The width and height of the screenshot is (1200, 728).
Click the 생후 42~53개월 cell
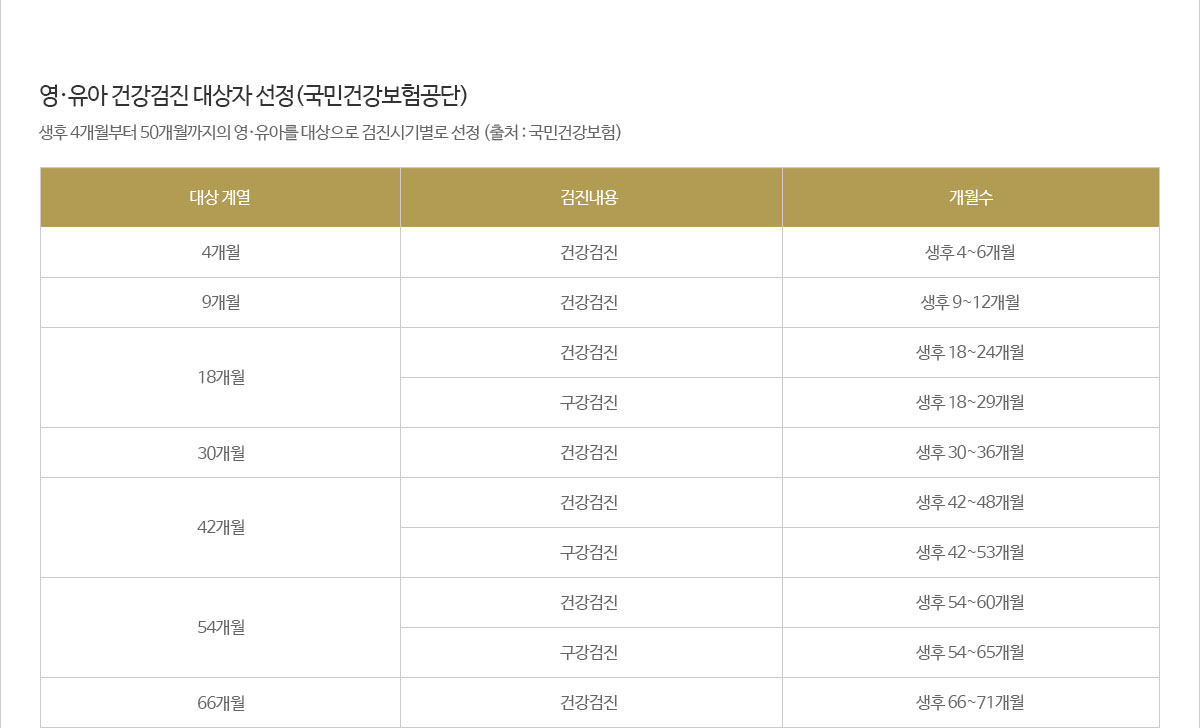(970, 552)
